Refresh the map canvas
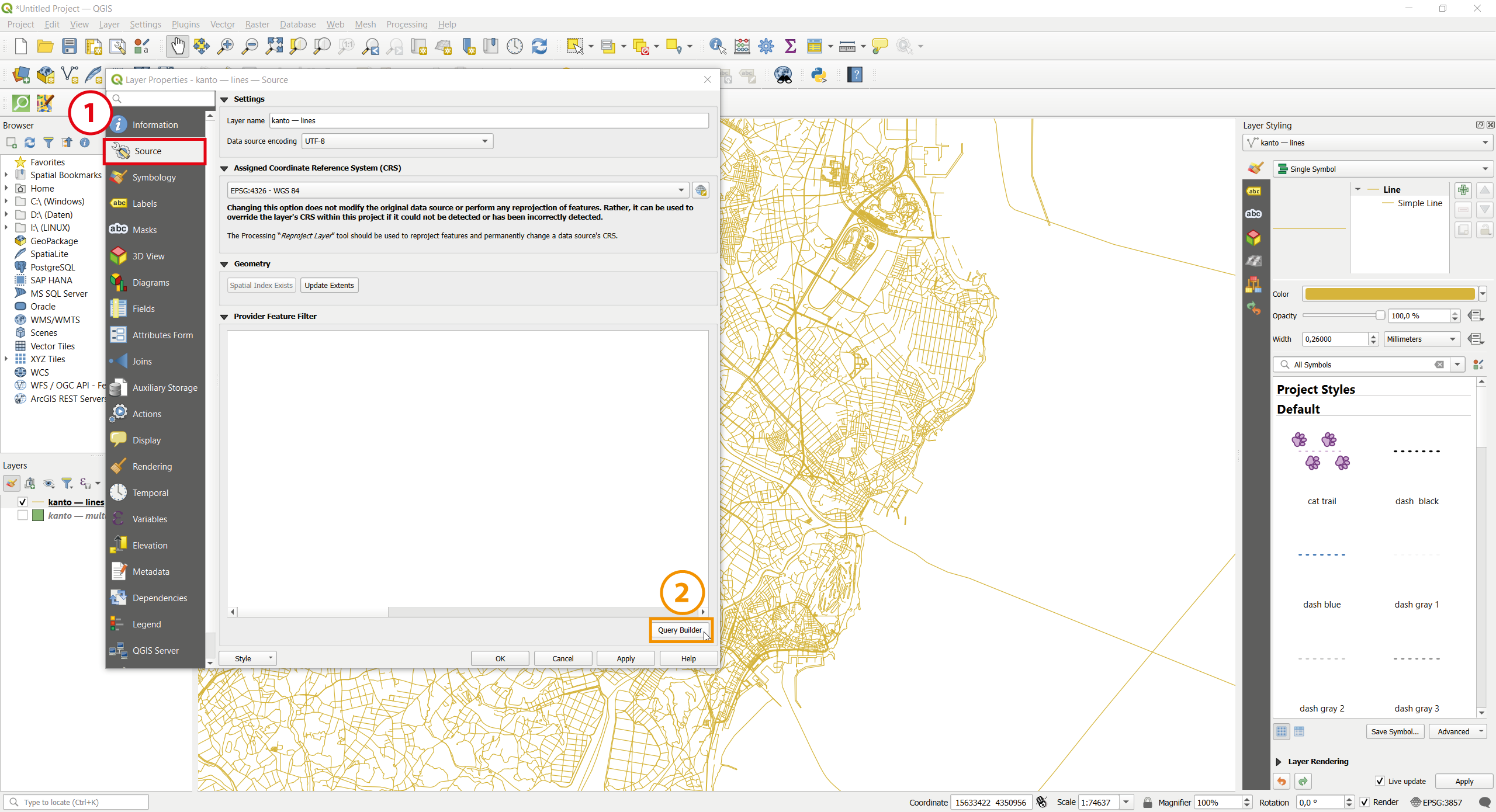1496x812 pixels. pos(539,46)
